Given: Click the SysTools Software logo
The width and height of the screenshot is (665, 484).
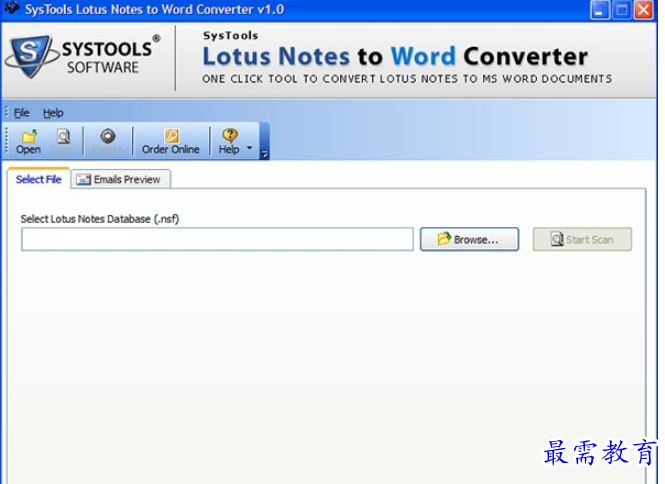Looking at the screenshot, I should (84, 57).
